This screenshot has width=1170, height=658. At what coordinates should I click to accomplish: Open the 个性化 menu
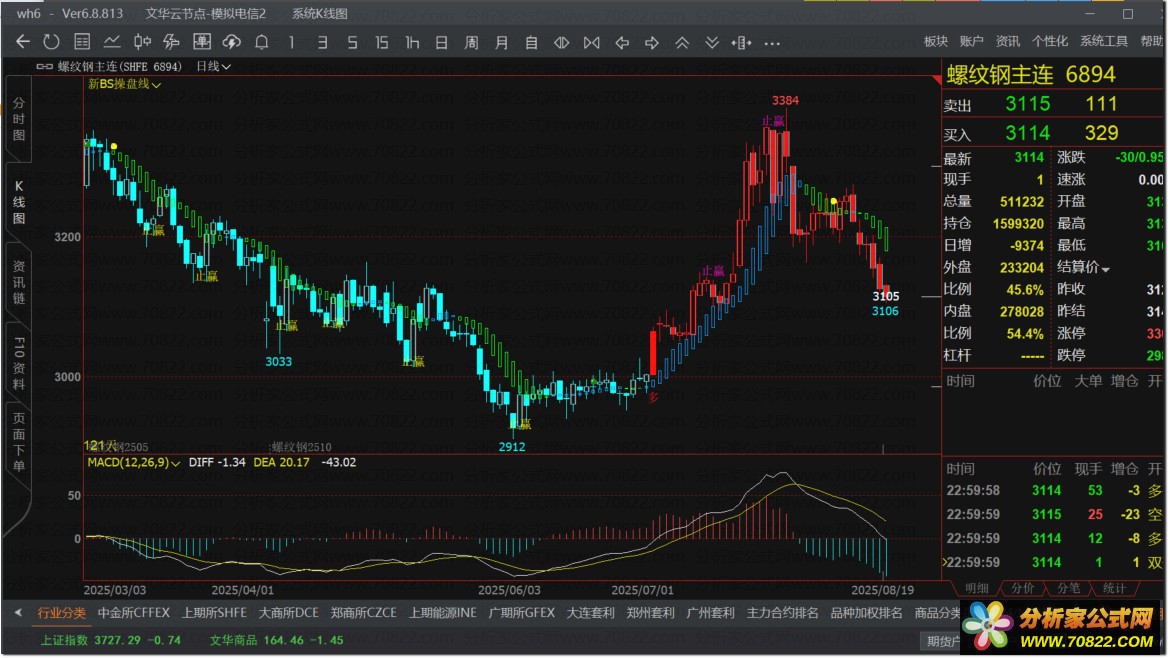[1050, 42]
